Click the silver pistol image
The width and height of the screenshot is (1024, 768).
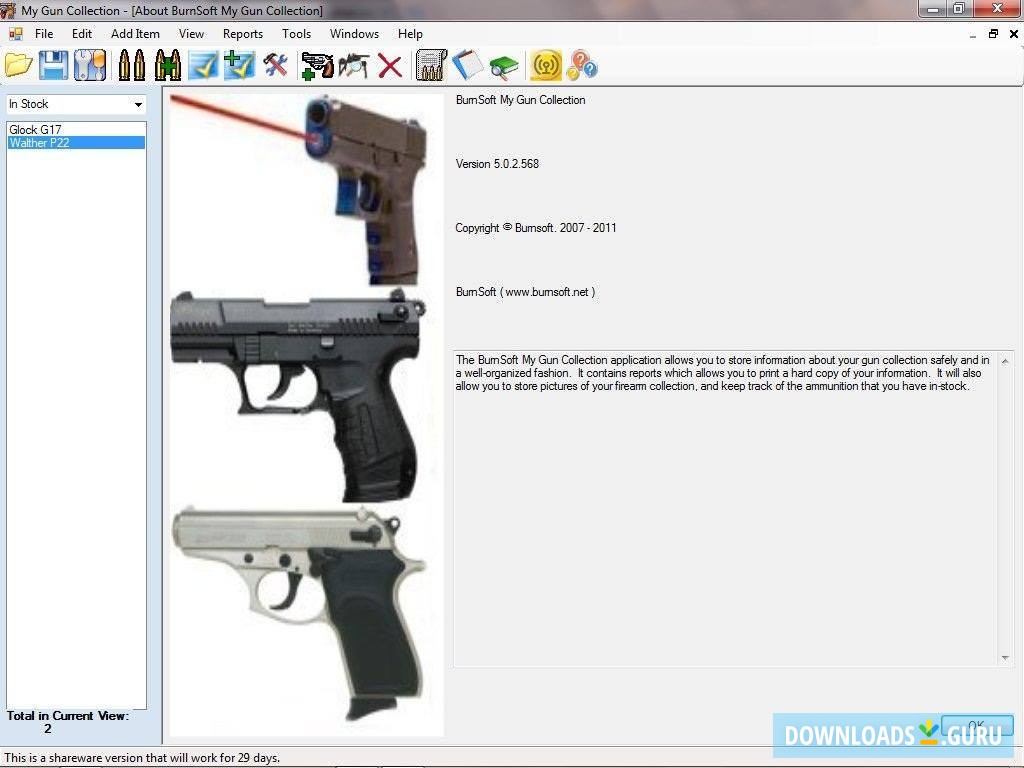pos(300,614)
